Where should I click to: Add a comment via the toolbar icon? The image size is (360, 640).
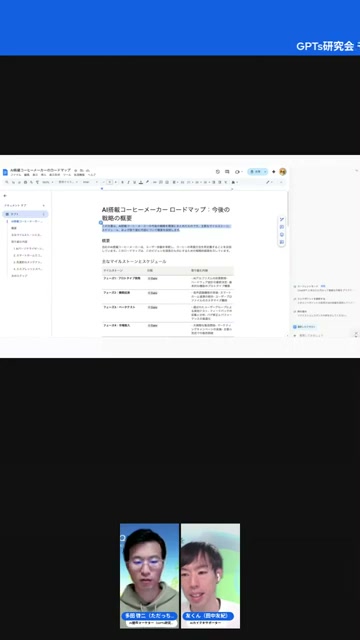point(161,182)
